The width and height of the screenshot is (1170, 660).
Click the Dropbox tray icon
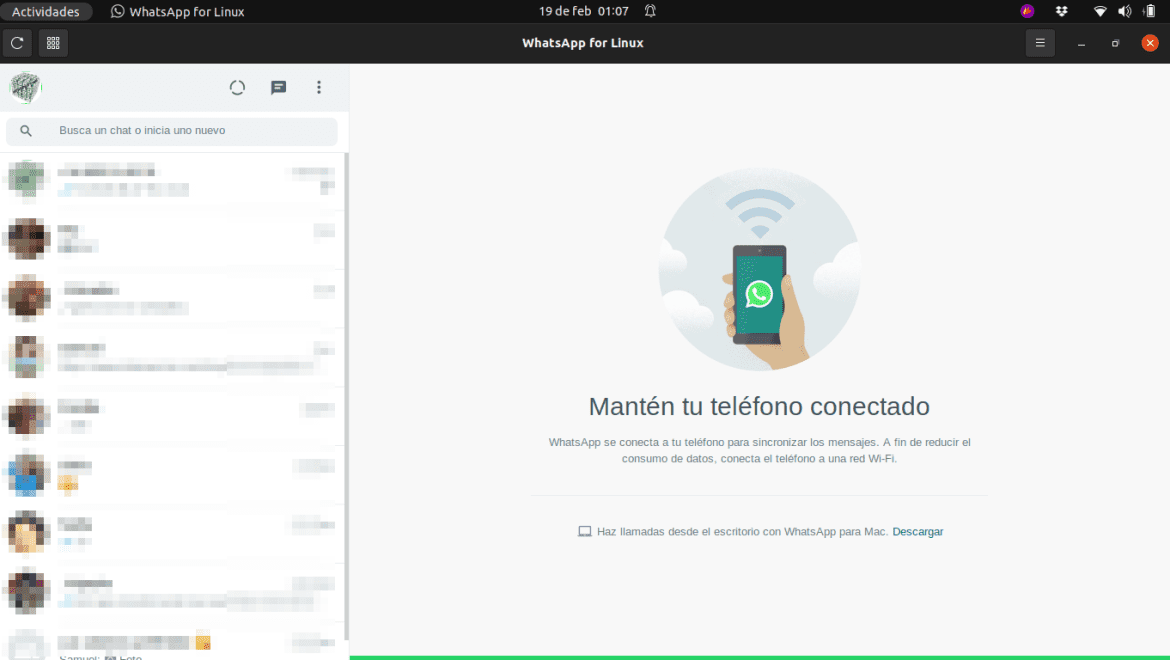[x=1061, y=11]
